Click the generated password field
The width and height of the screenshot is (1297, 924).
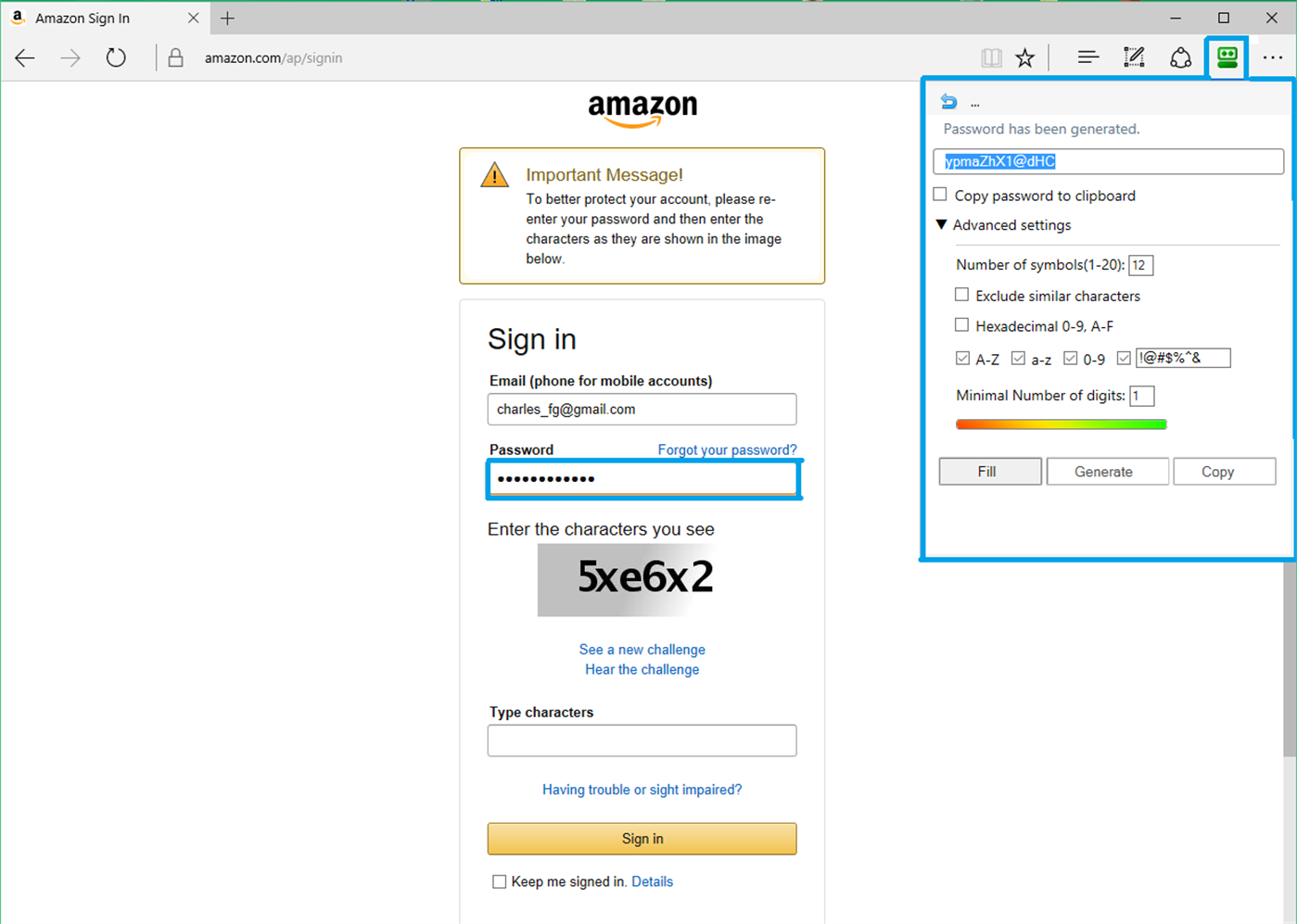1108,161
